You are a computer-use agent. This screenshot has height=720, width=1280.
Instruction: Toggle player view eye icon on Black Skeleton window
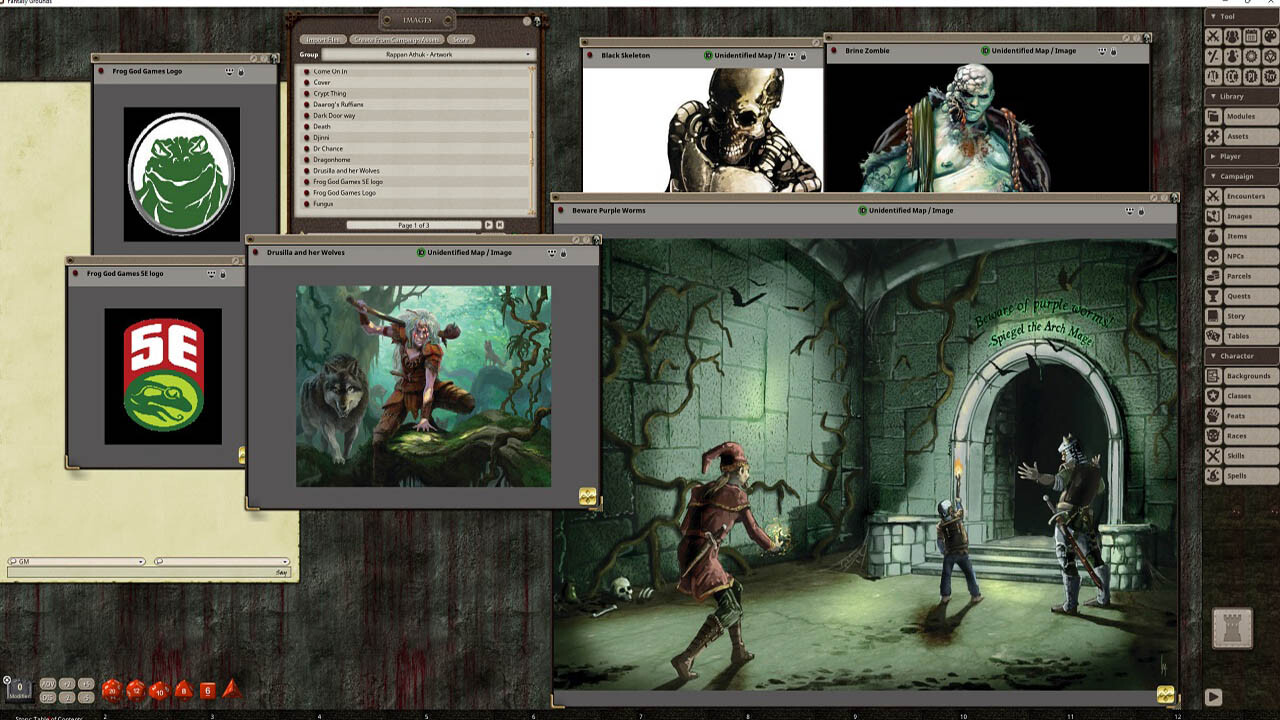pyautogui.click(x=791, y=56)
